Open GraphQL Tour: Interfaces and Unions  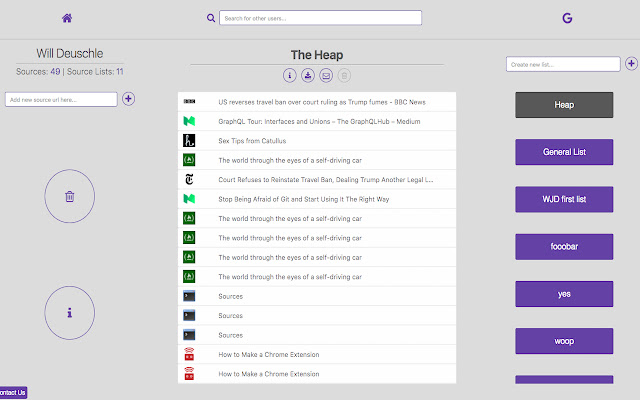point(319,121)
